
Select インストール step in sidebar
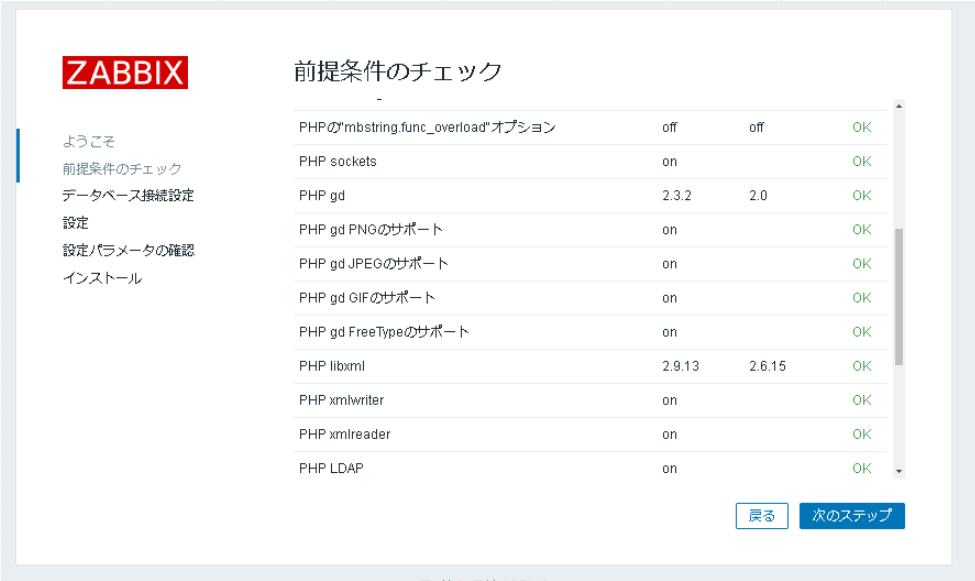tap(102, 278)
